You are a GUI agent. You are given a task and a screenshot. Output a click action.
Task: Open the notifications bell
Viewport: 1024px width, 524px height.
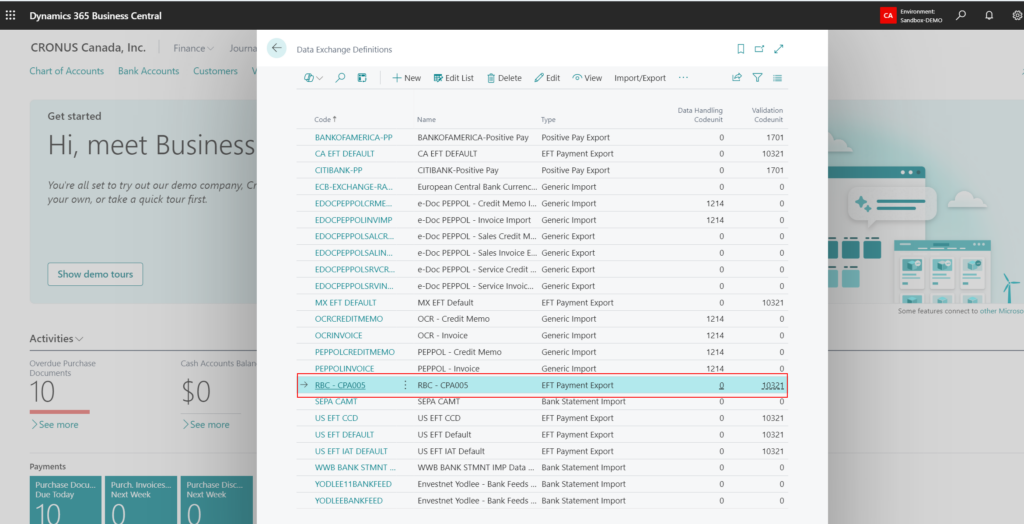point(989,15)
